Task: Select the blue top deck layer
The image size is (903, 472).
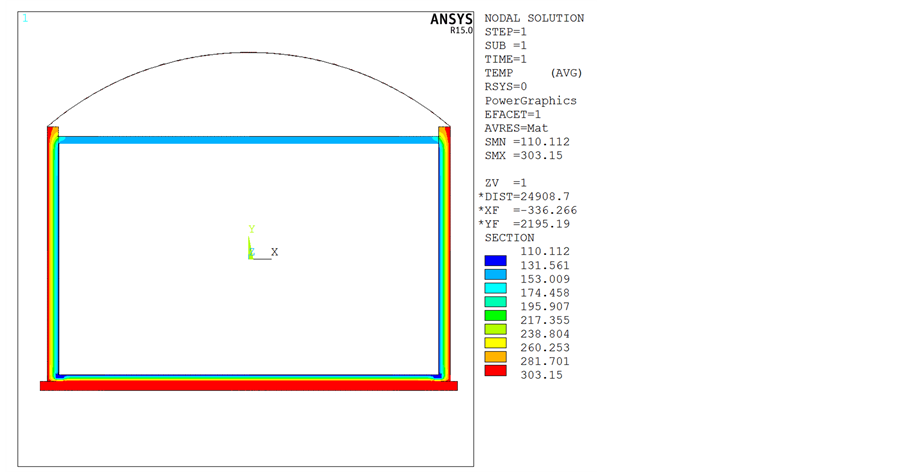Action: [x=248, y=141]
